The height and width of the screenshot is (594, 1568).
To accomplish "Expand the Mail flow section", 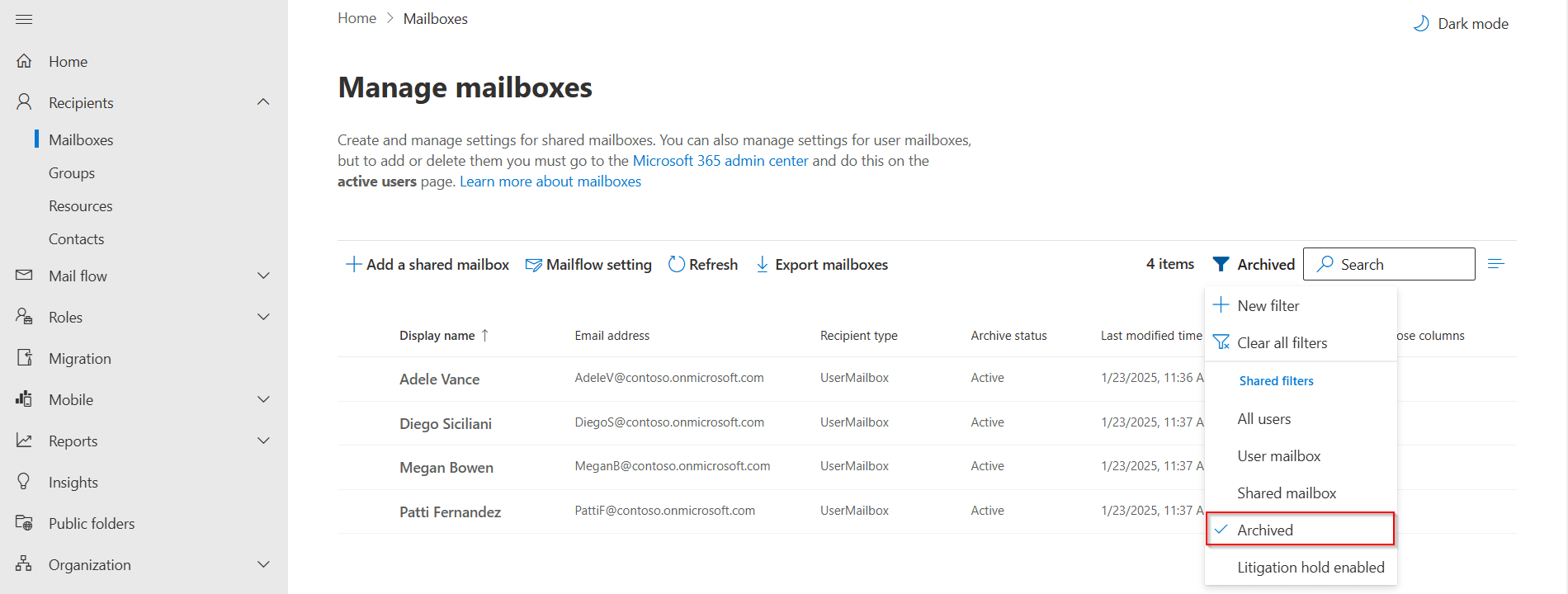I will 262,276.
